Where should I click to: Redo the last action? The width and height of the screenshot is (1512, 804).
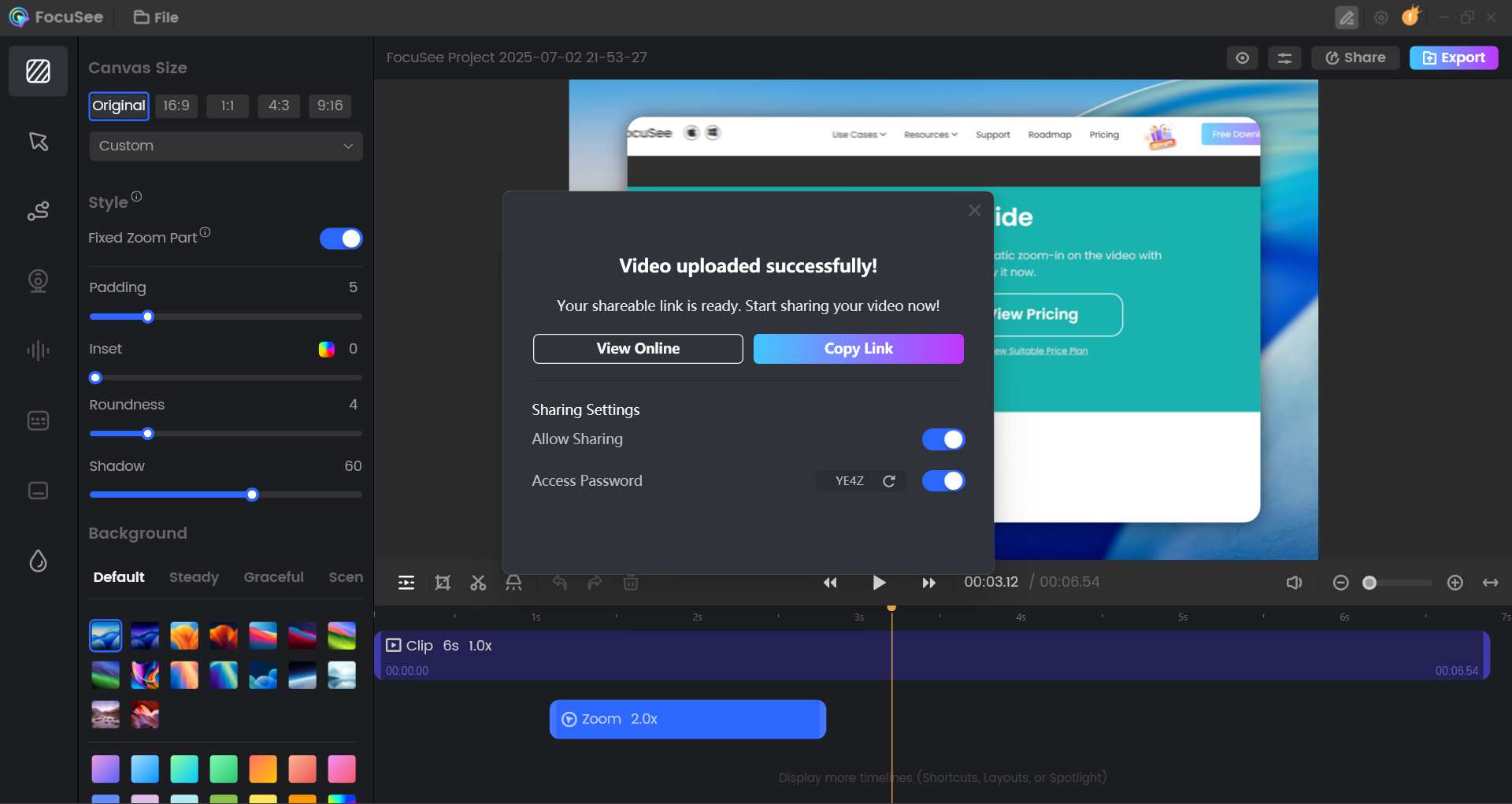click(595, 583)
